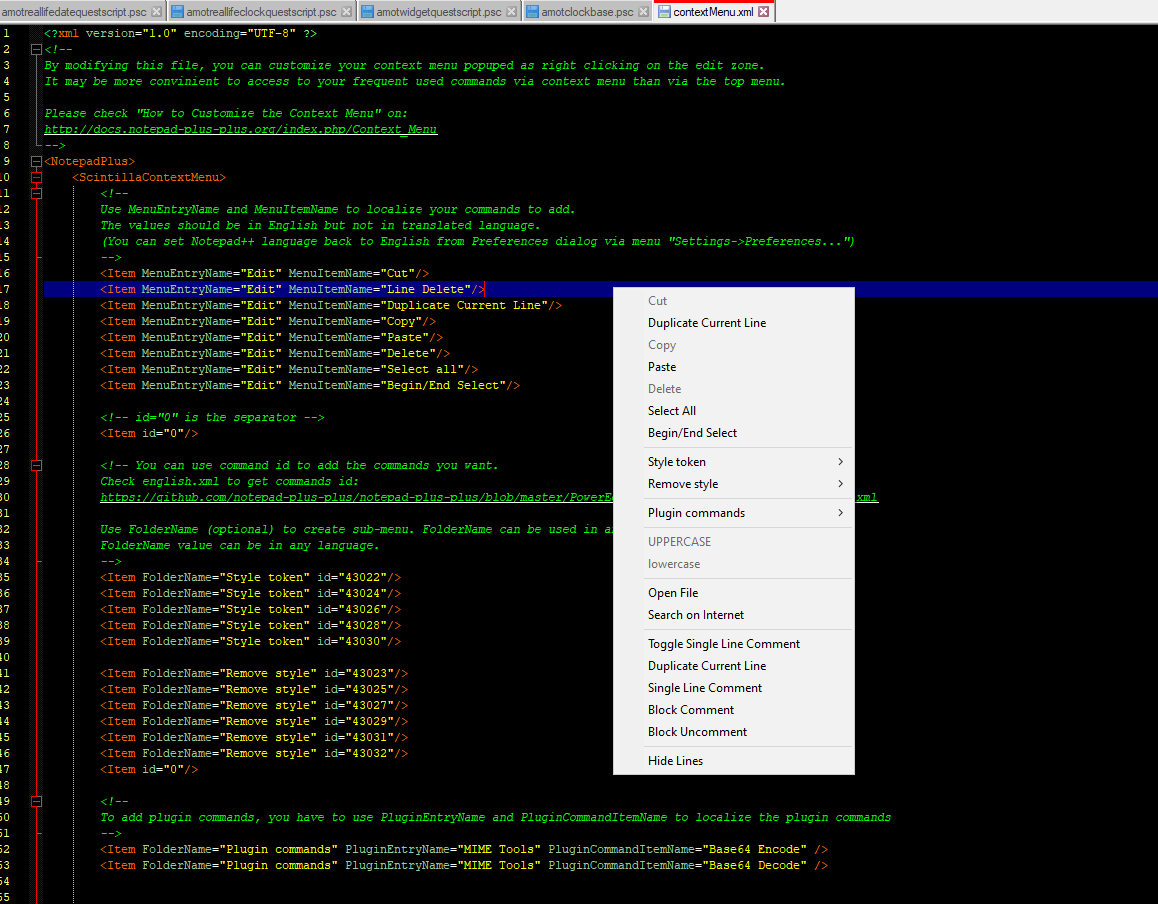
Task: Click the Remove style id="43032" line
Action: coord(254,753)
